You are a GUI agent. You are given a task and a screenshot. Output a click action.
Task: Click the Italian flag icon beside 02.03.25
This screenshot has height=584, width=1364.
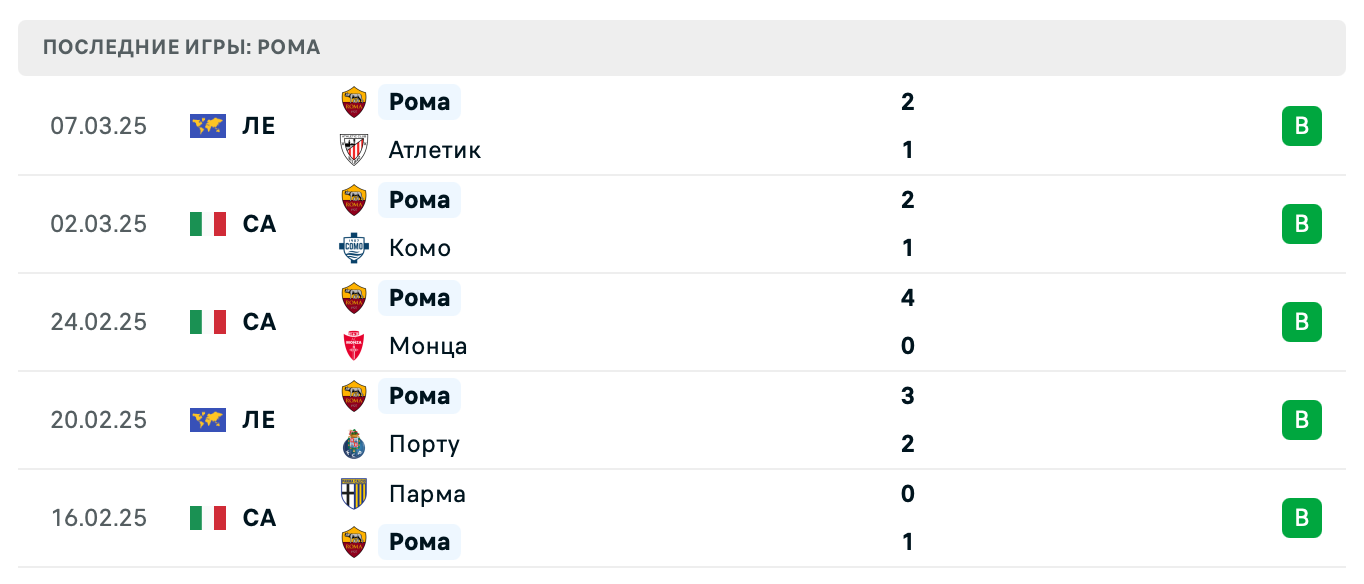[x=207, y=224]
